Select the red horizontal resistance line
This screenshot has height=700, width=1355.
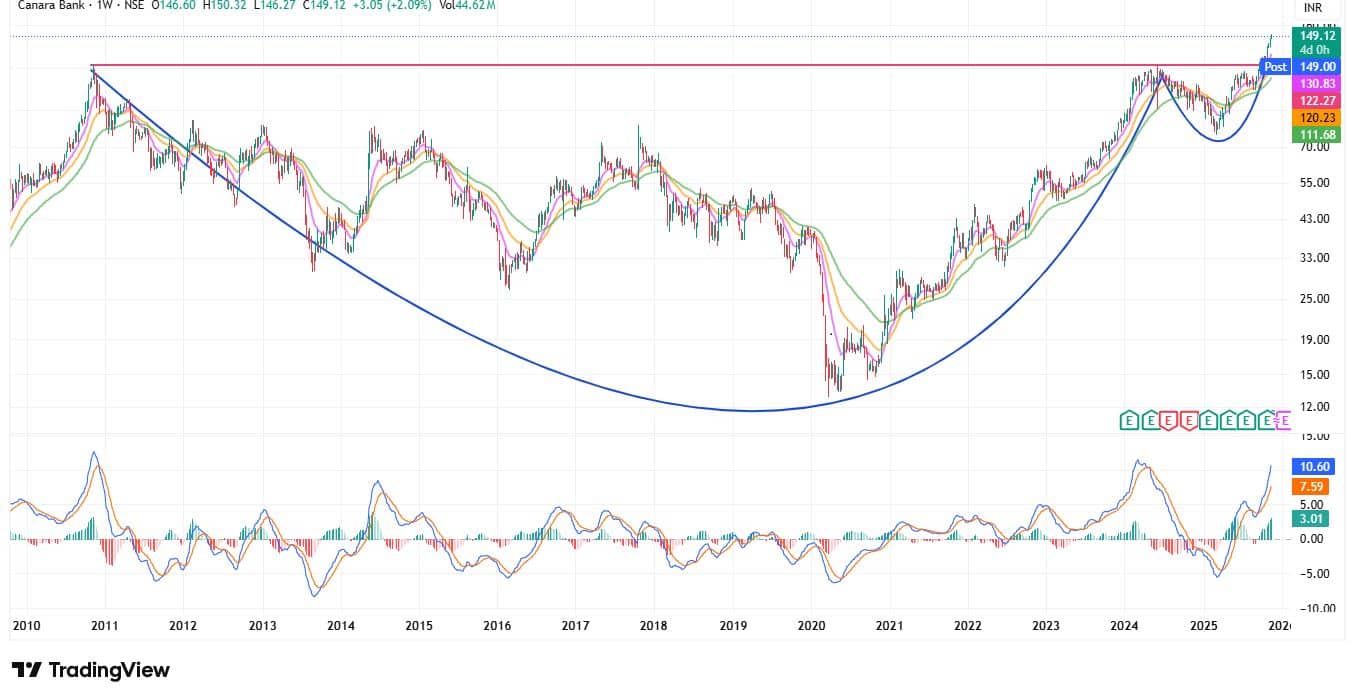pos(600,66)
